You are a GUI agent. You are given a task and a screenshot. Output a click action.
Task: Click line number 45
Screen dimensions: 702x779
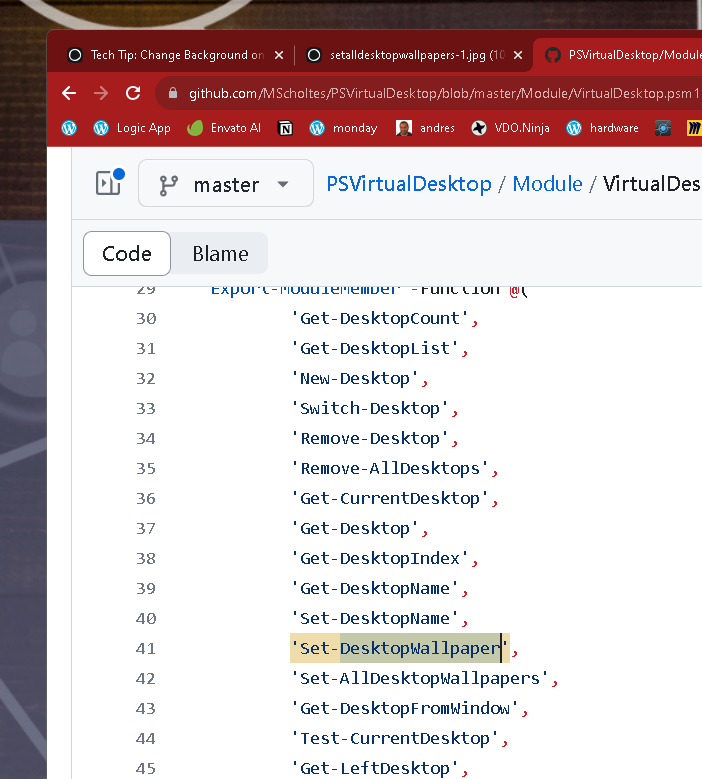click(146, 769)
